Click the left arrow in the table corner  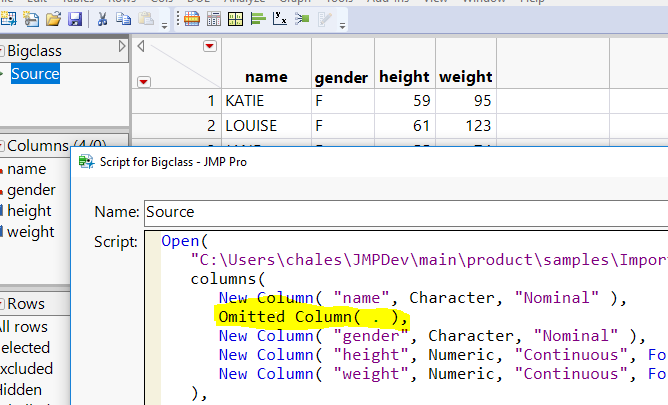(x=141, y=46)
